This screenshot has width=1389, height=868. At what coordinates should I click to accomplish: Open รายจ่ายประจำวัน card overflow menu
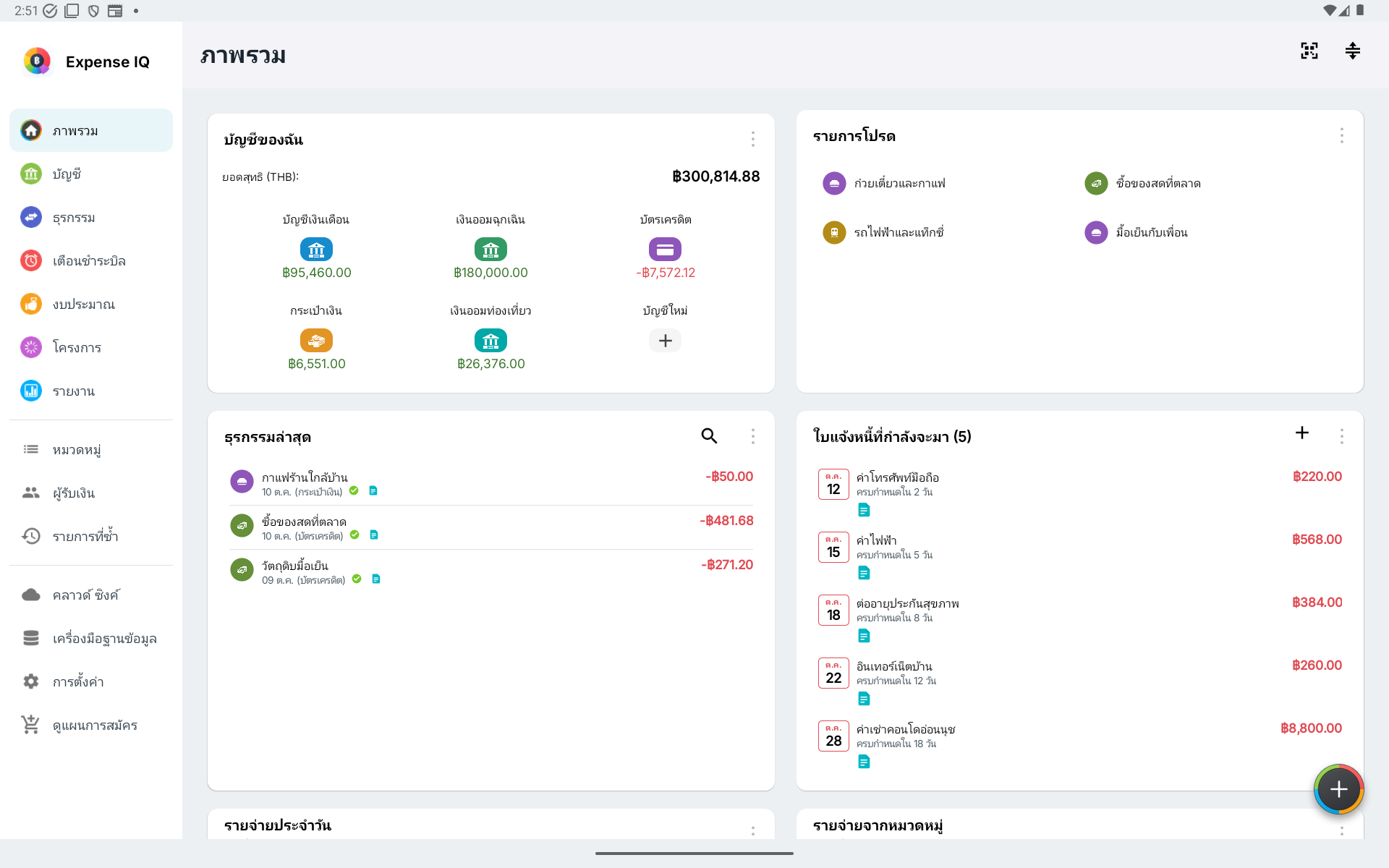753,830
